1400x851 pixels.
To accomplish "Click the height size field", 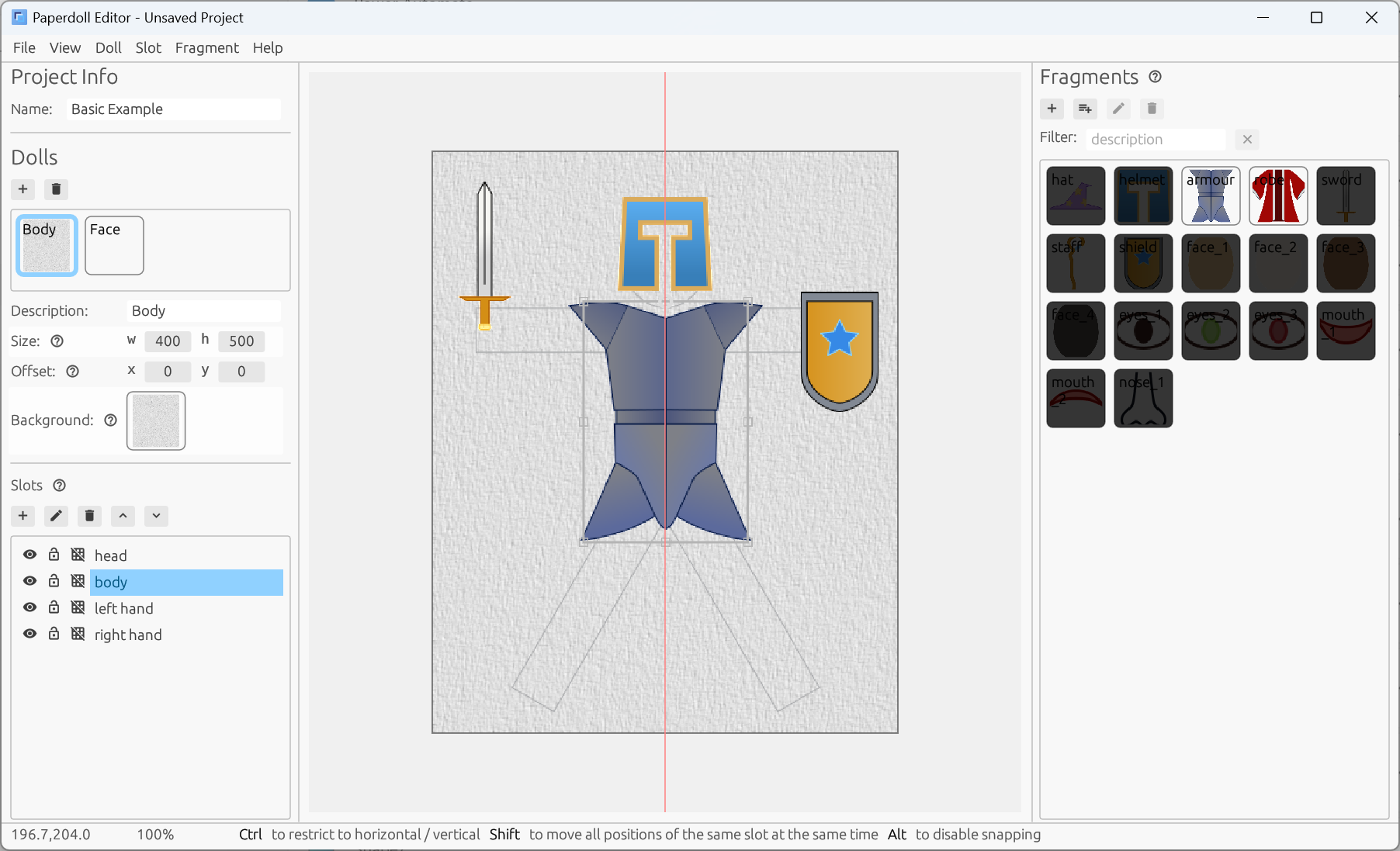I will click(241, 341).
